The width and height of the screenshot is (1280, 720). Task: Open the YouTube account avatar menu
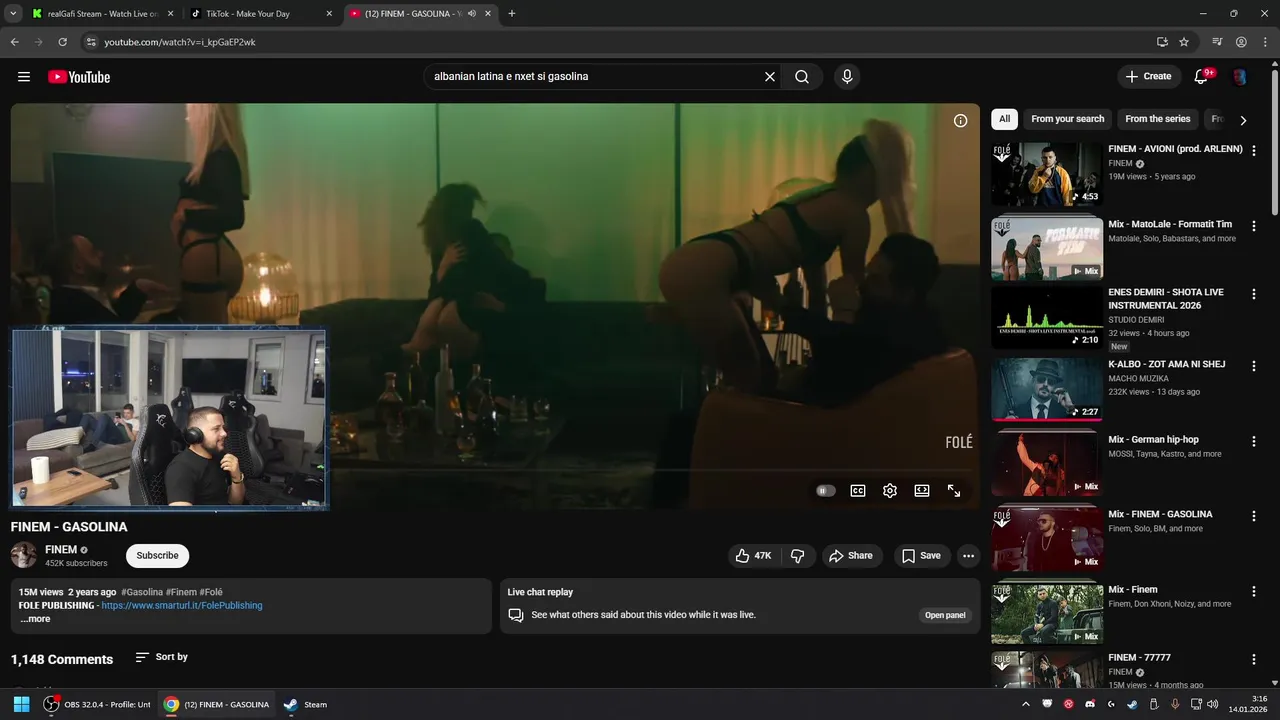coord(1239,77)
